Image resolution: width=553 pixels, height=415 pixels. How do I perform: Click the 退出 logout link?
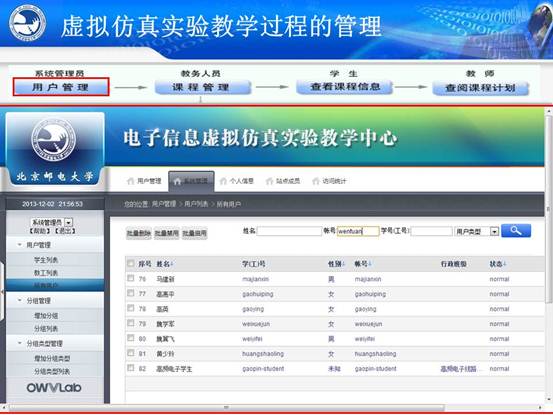coord(66,231)
